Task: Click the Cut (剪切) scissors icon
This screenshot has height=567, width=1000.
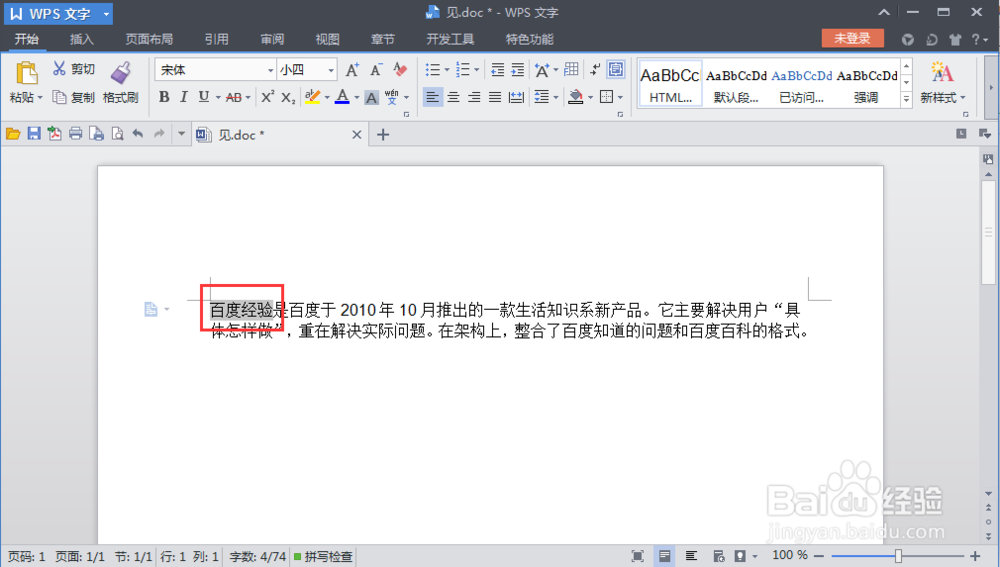Action: pyautogui.click(x=59, y=68)
